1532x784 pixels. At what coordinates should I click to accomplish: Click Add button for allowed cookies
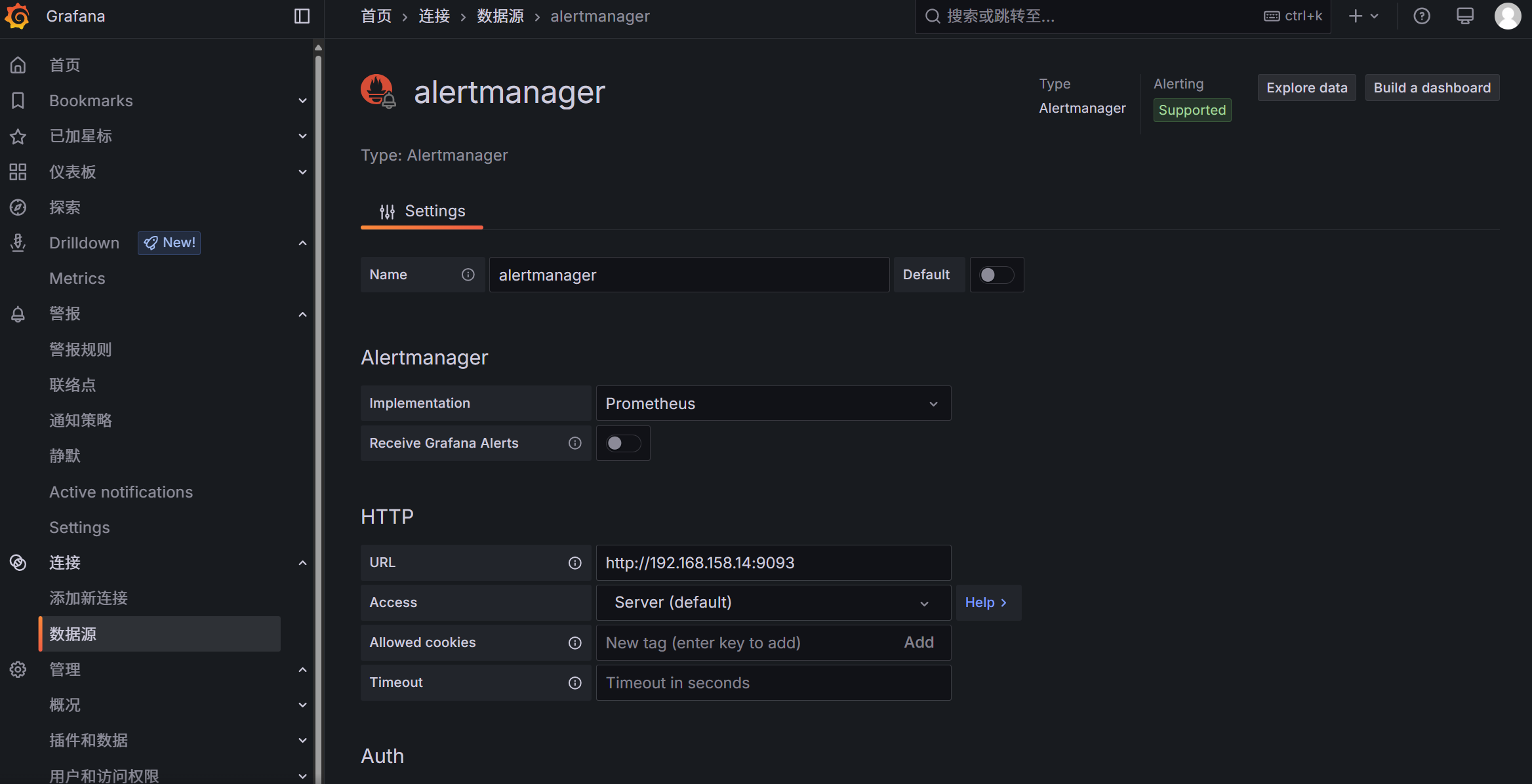click(x=919, y=642)
